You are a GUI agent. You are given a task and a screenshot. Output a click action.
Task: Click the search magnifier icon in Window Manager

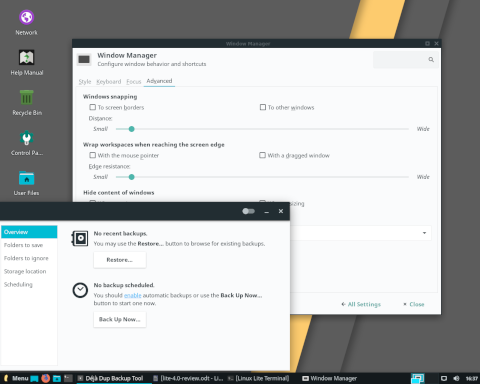[x=431, y=60]
